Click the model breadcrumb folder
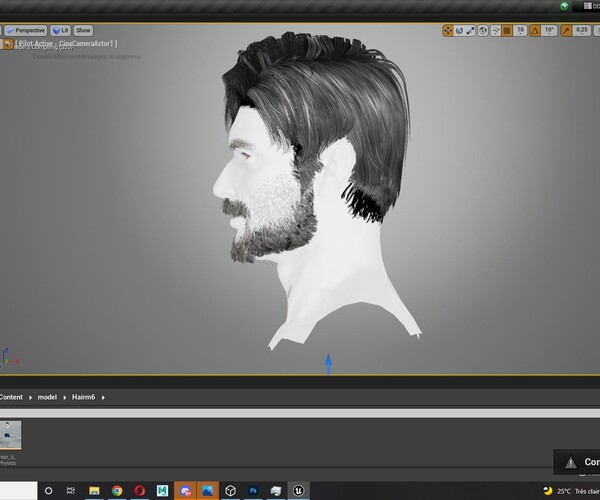The image size is (600, 500). point(47,397)
